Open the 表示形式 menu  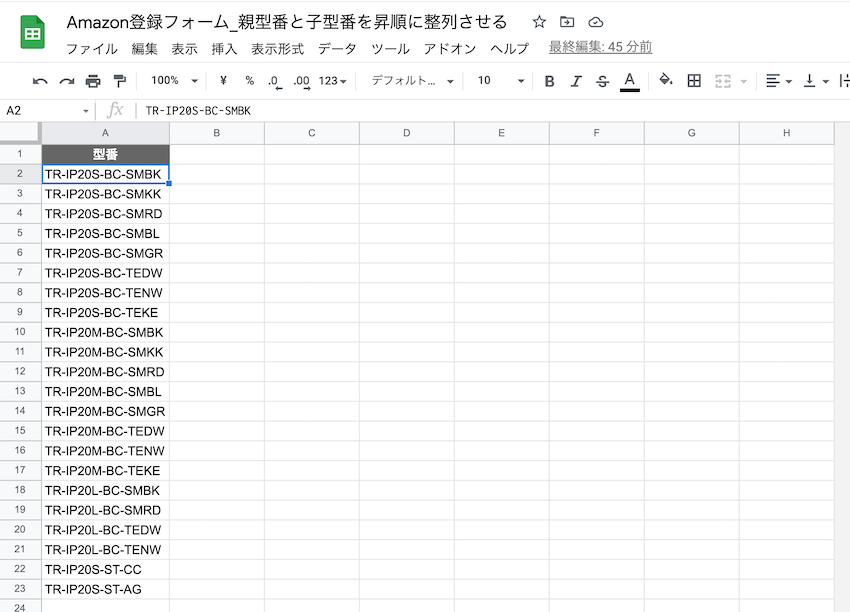pyautogui.click(x=278, y=48)
